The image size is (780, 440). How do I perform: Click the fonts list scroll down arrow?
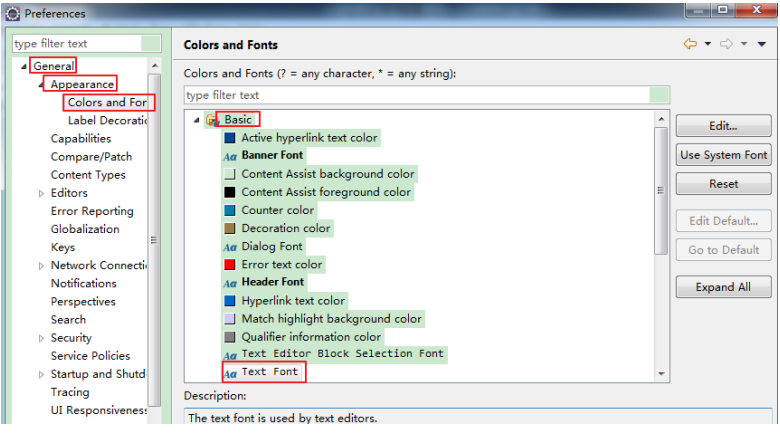click(661, 374)
